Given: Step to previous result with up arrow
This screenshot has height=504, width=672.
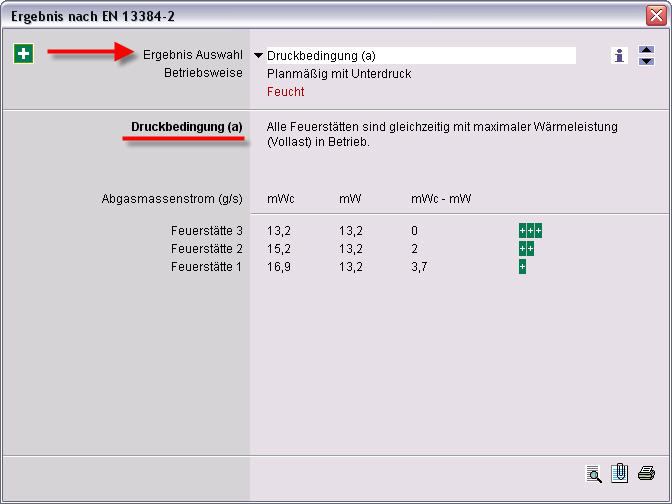Looking at the screenshot, I should tap(646, 51).
